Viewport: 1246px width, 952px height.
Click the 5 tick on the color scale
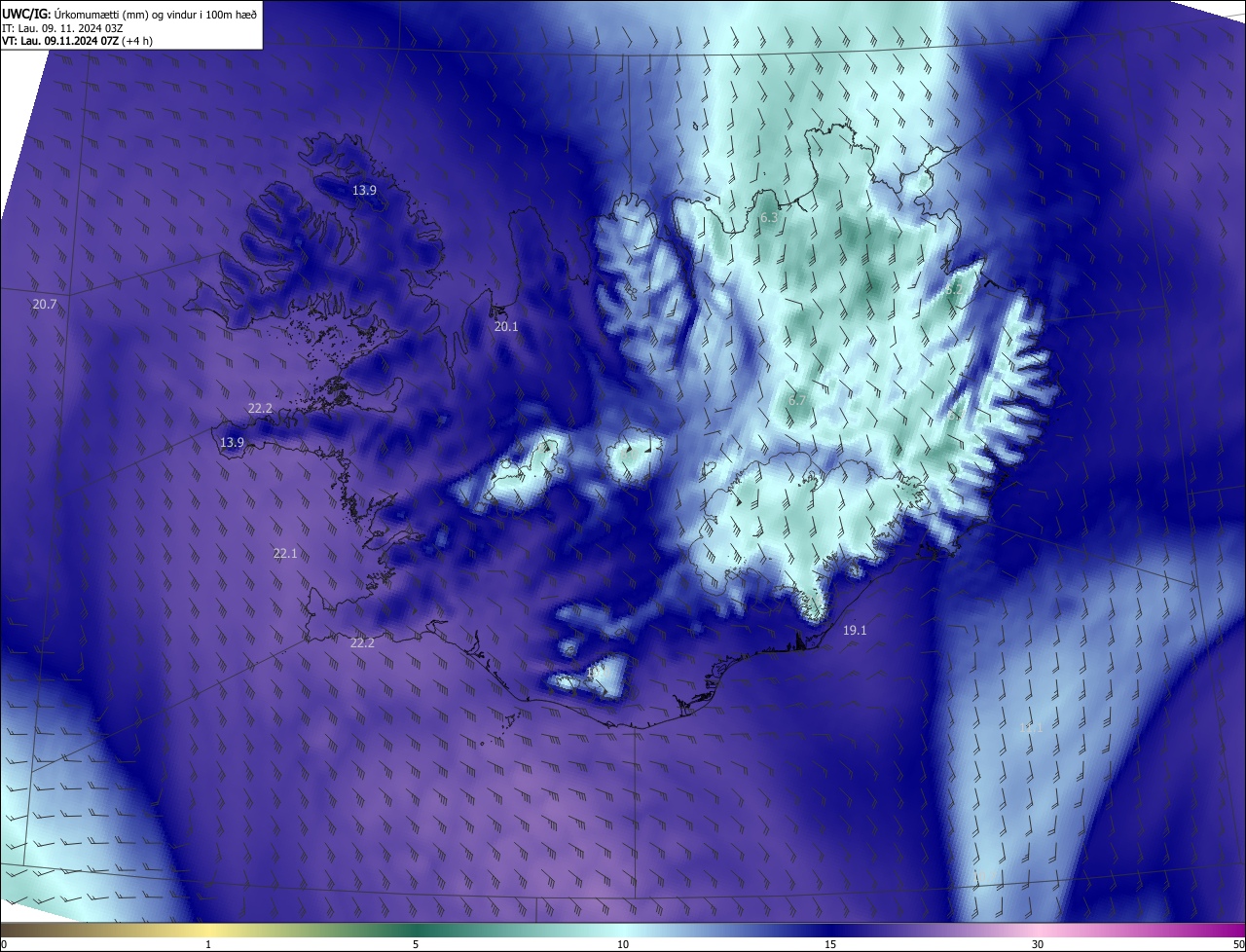coord(416,944)
